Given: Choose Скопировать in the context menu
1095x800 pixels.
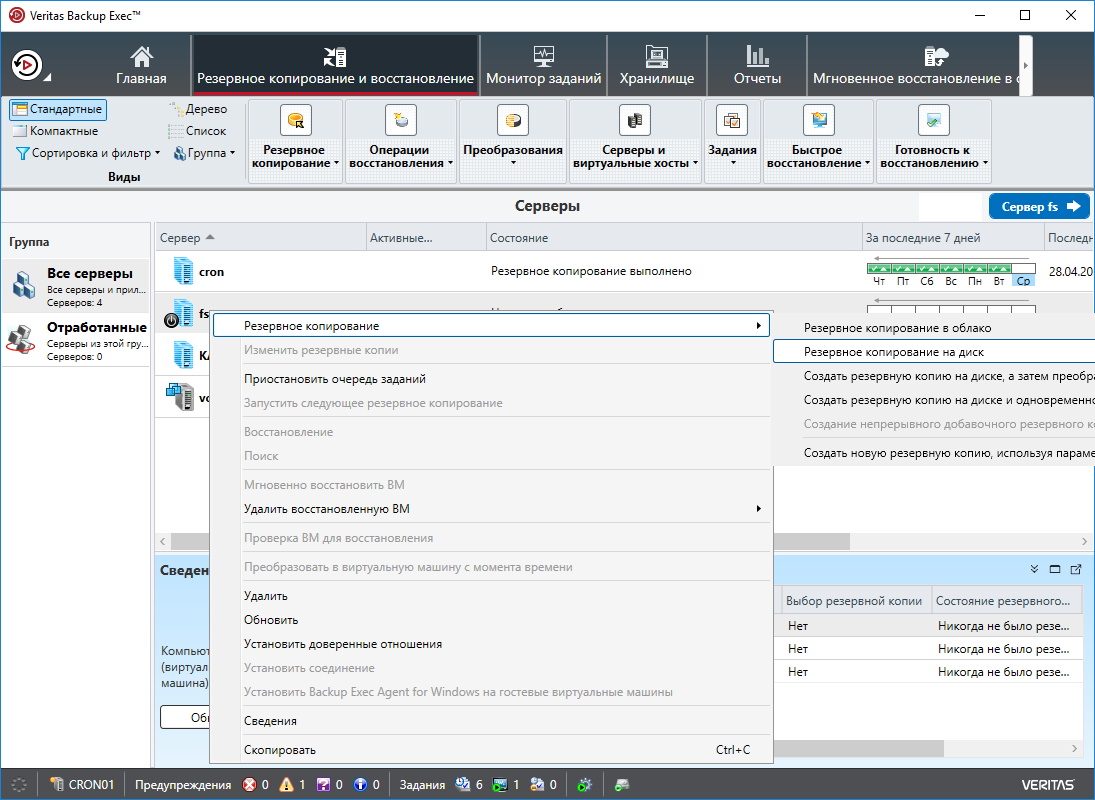Looking at the screenshot, I should tap(491, 750).
